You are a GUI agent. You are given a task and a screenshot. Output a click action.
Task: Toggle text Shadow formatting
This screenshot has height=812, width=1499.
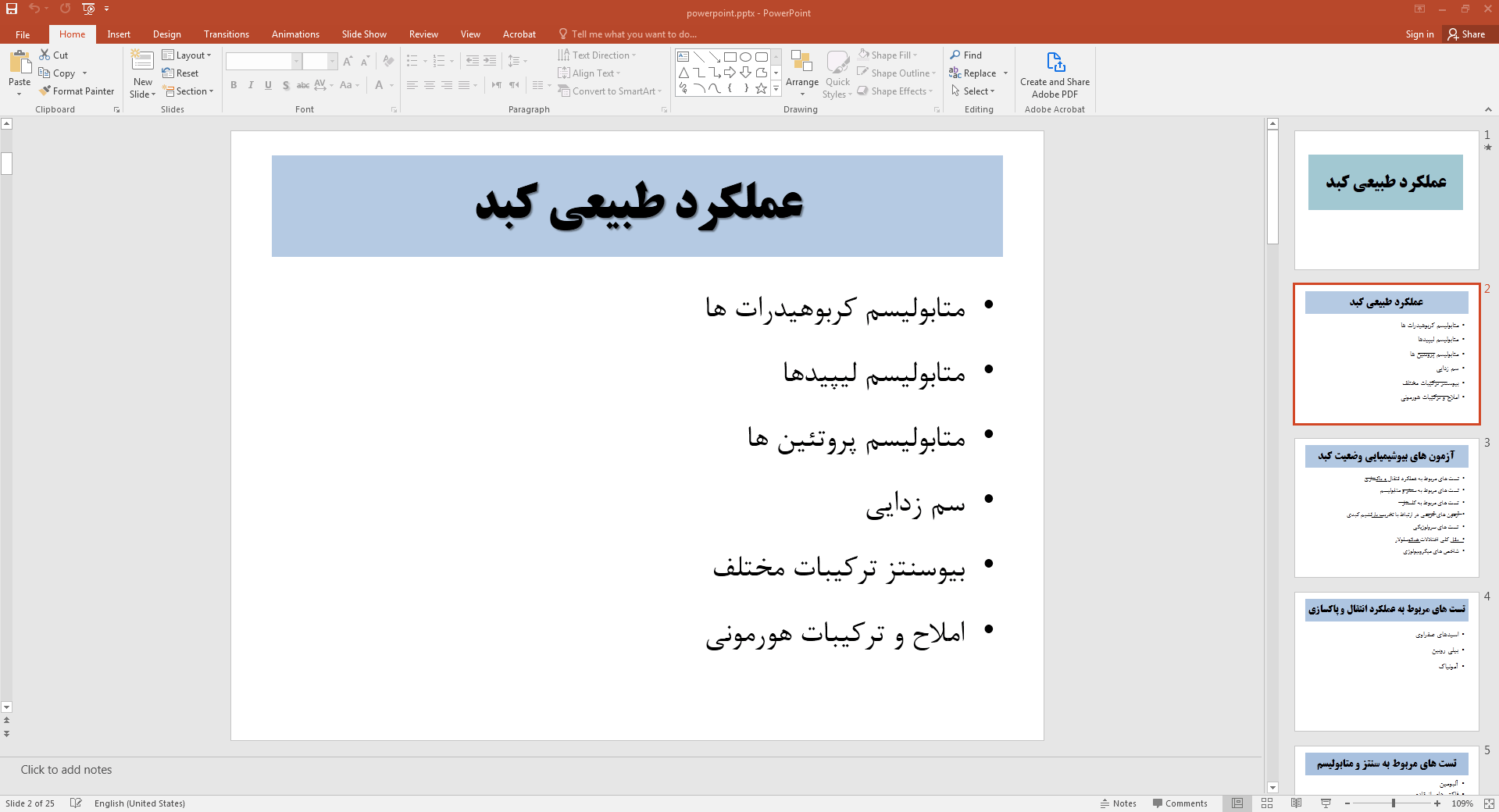tap(286, 85)
